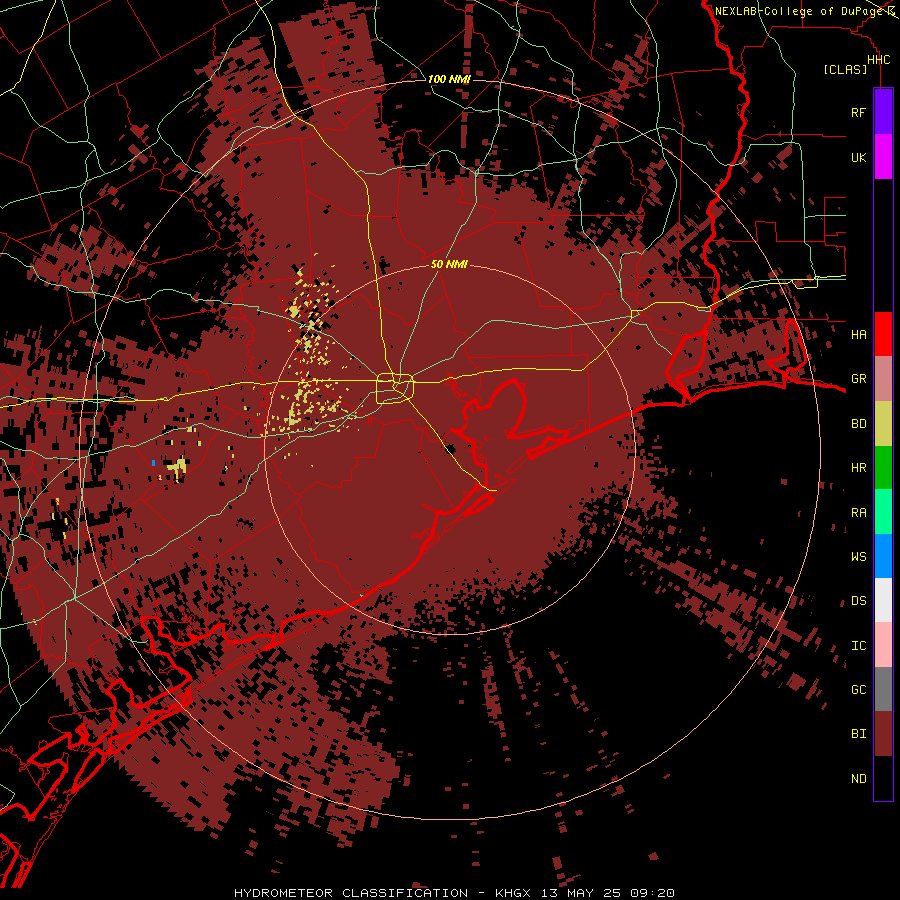The image size is (900, 900).
Task: Click the IC legend label
Action: click(858, 646)
